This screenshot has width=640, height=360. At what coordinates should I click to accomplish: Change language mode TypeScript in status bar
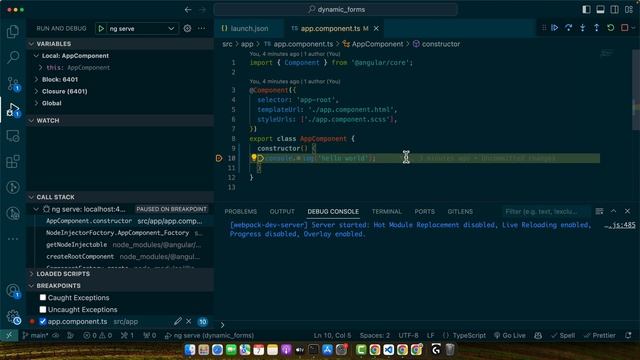click(469, 336)
